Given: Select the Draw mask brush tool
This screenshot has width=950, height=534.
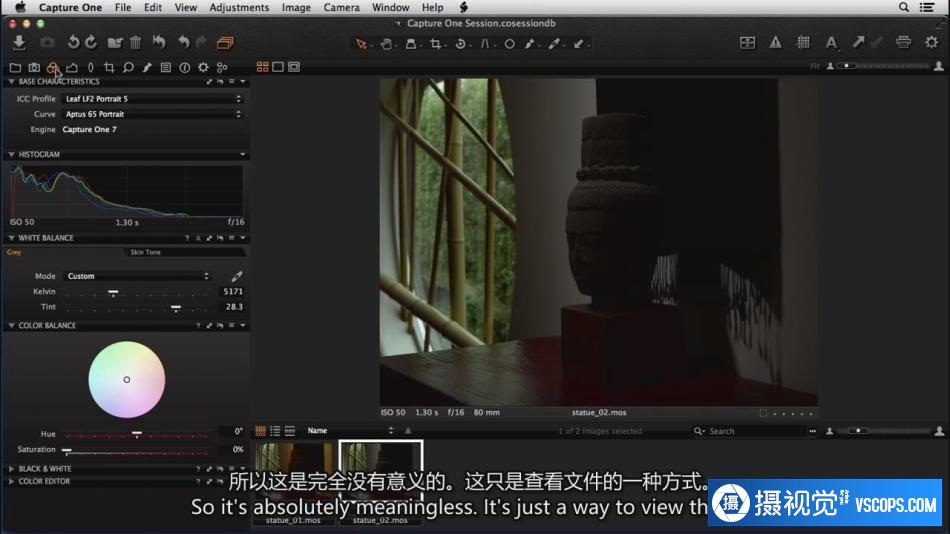Looking at the screenshot, I should click(x=530, y=44).
